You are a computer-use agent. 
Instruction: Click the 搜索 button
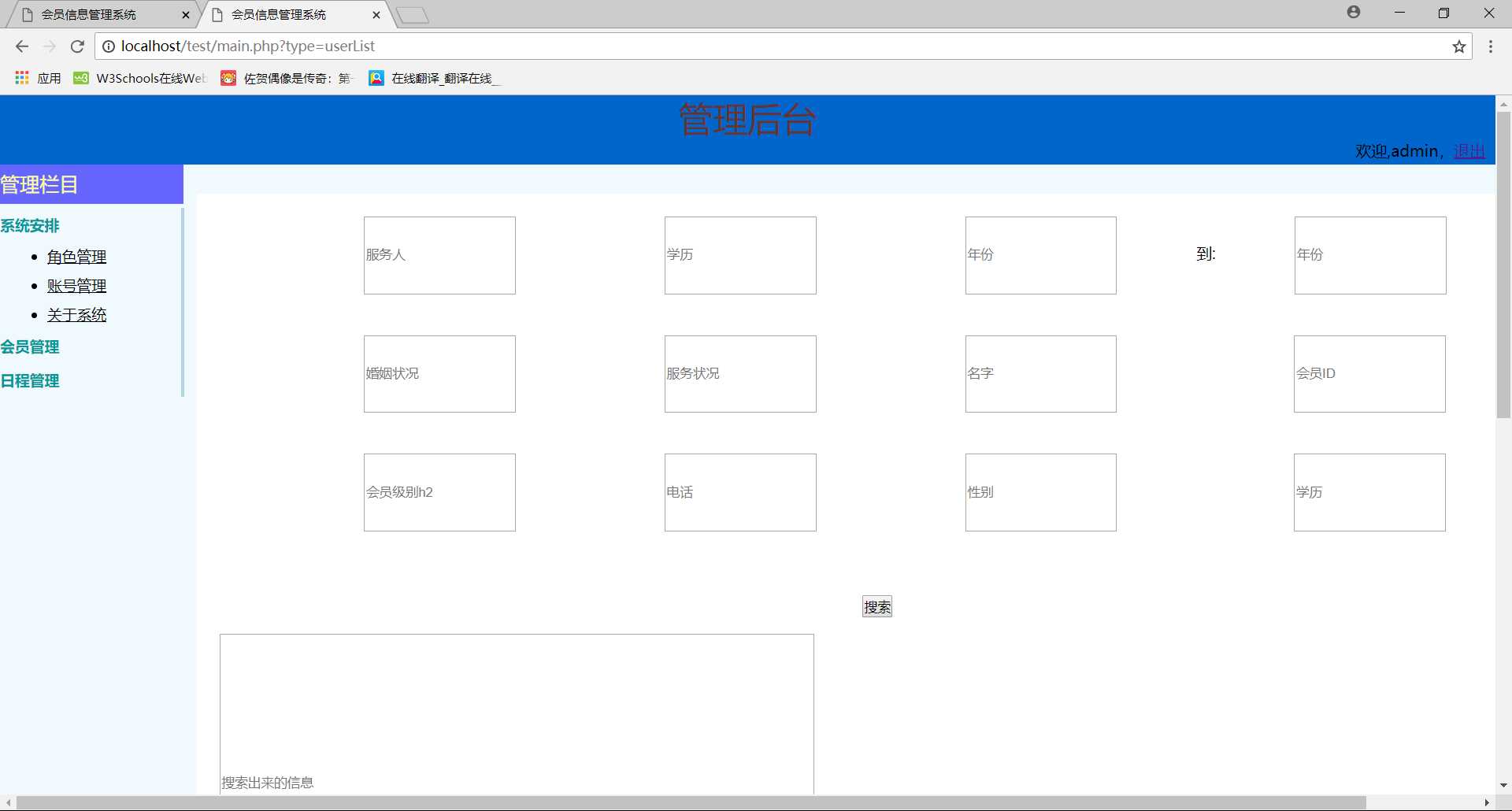[x=877, y=607]
